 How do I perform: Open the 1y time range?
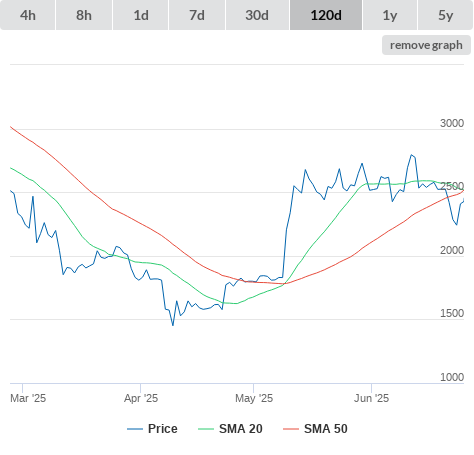click(x=390, y=15)
